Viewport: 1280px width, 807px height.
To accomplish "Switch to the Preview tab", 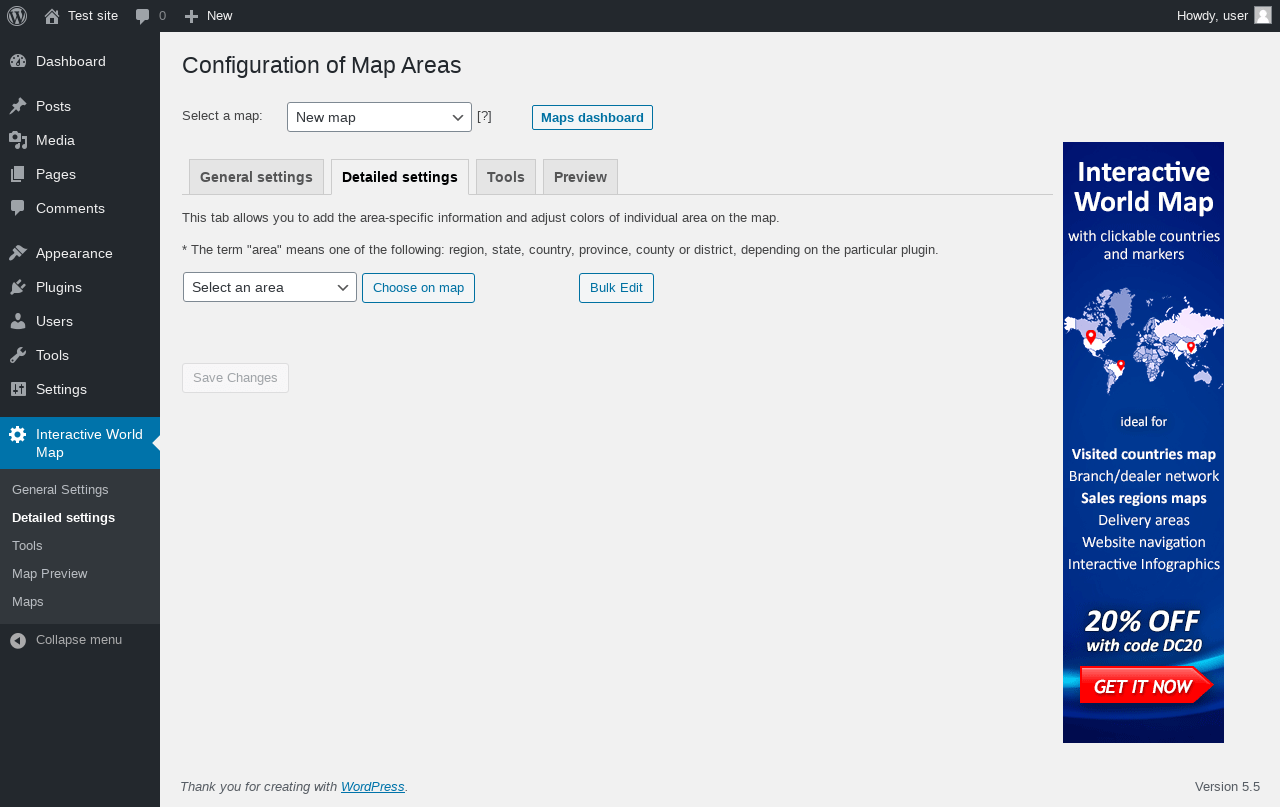I will [580, 177].
